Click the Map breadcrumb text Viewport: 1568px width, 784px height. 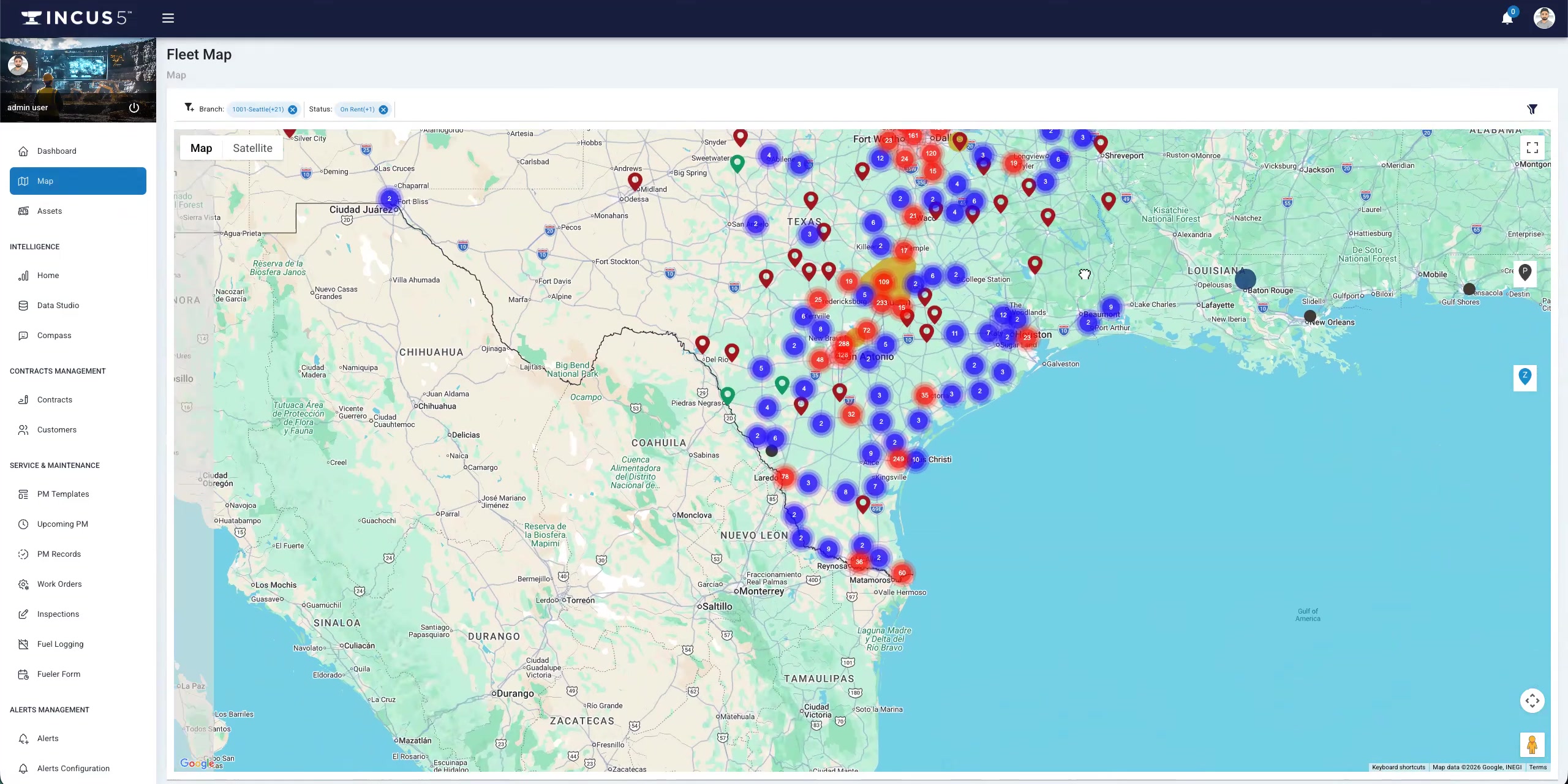pyautogui.click(x=176, y=75)
